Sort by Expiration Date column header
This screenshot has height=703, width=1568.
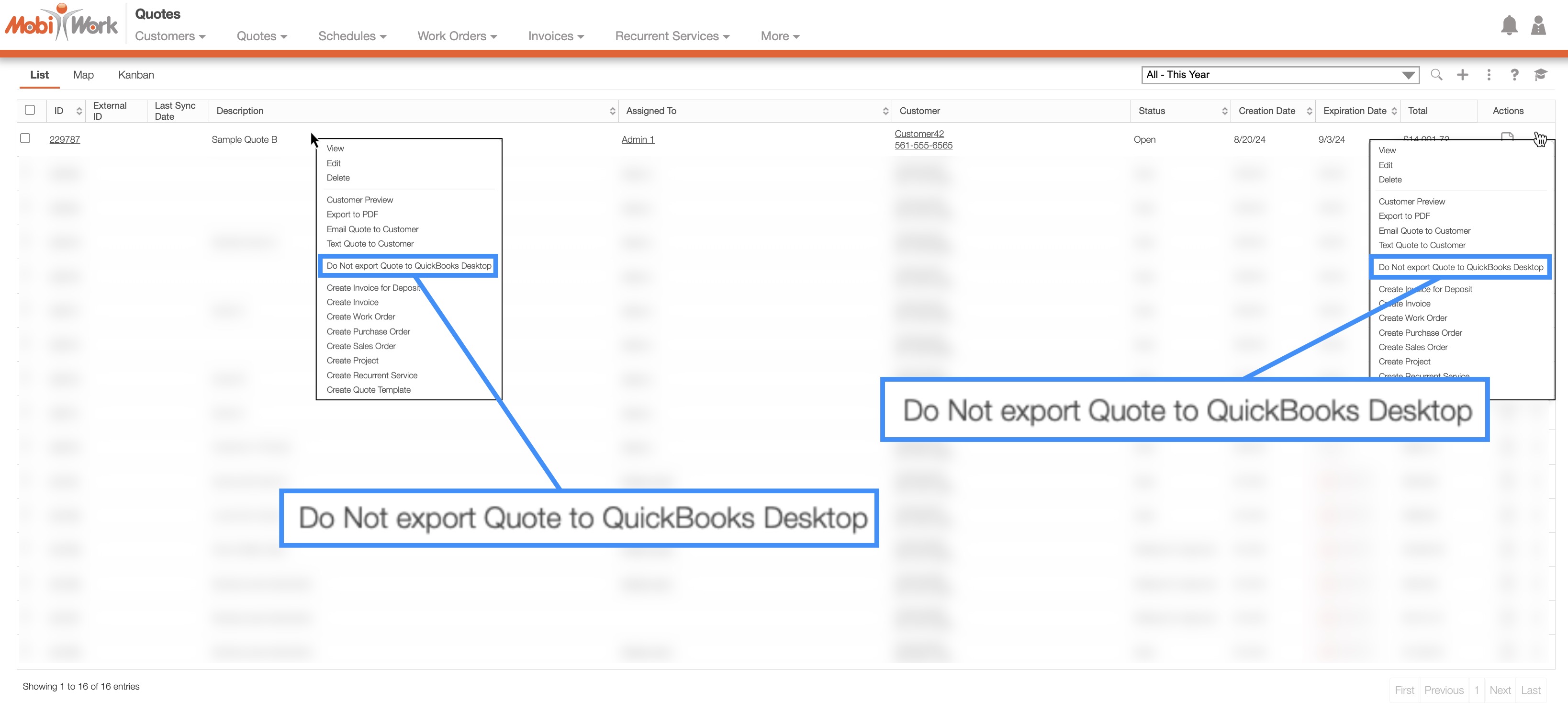1355,111
